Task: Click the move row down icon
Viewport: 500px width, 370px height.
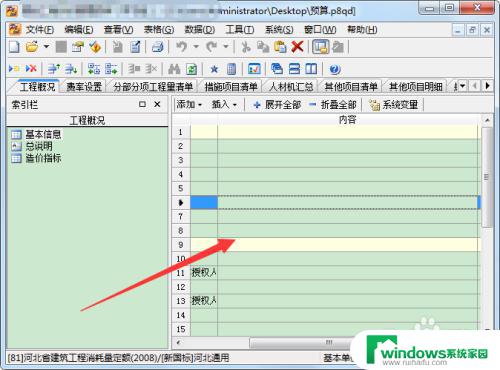Action: pyautogui.click(x=71, y=69)
